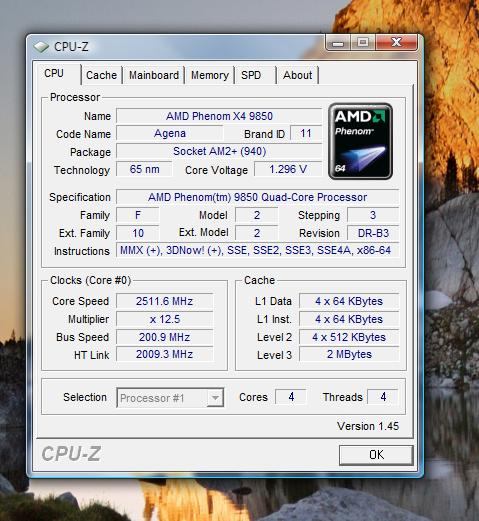Viewport: 479px width, 521px height.
Task: Click the Core Speed value '2511.6 MHz'
Action: point(164,301)
